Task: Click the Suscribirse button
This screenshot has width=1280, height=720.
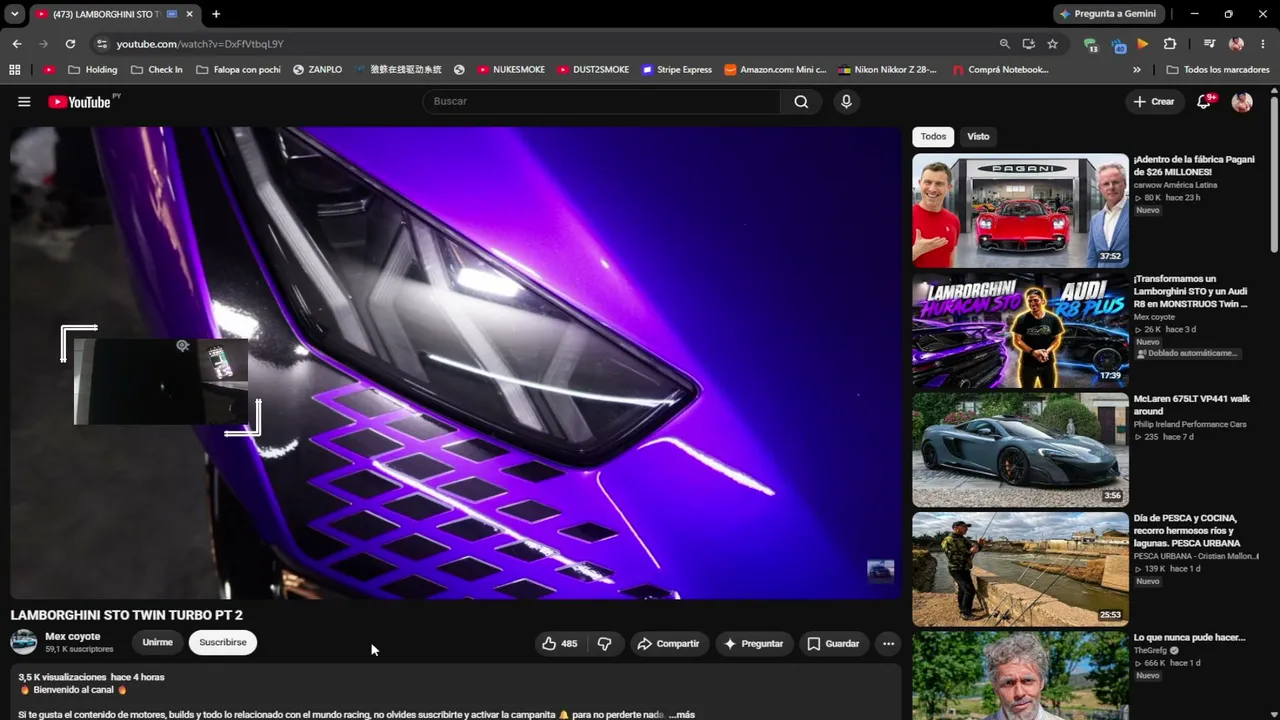Action: [223, 643]
